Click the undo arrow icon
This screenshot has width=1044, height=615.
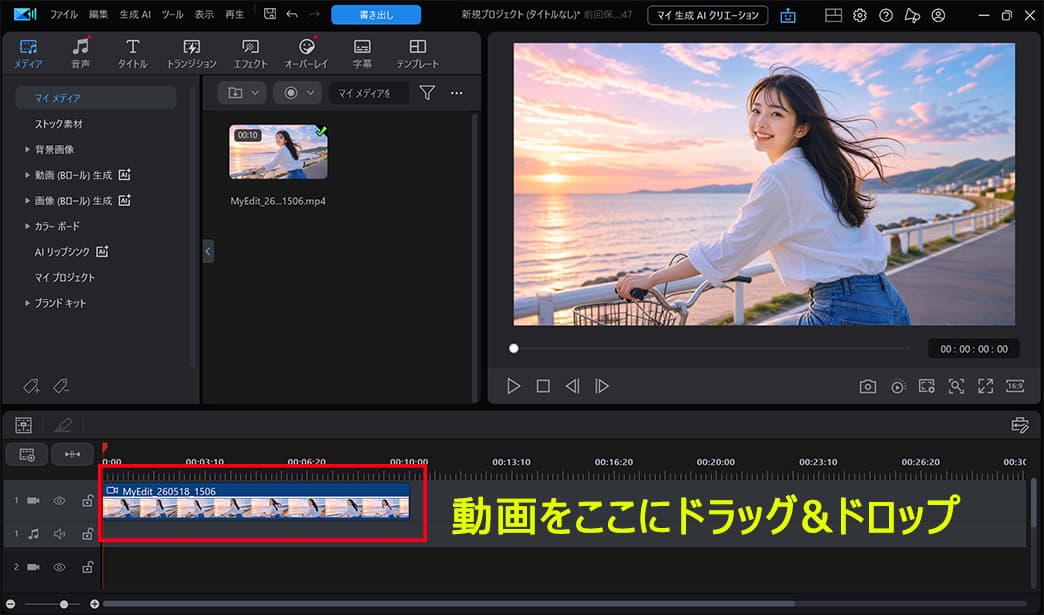click(292, 14)
